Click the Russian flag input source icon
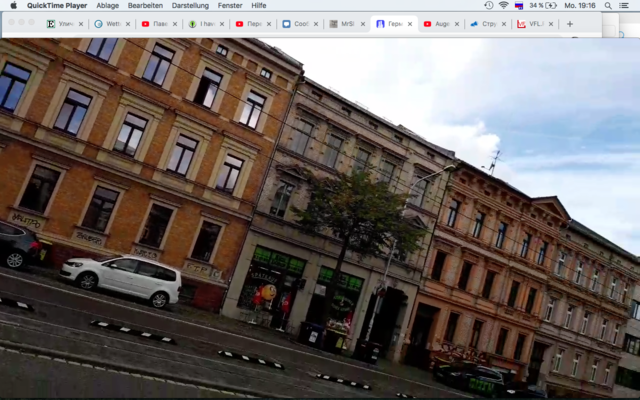 [x=519, y=5]
